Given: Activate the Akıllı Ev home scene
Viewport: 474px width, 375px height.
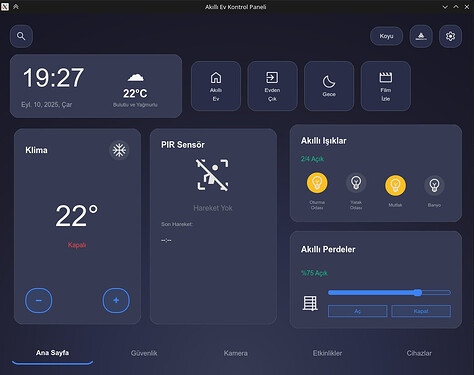Looking at the screenshot, I should pos(216,86).
